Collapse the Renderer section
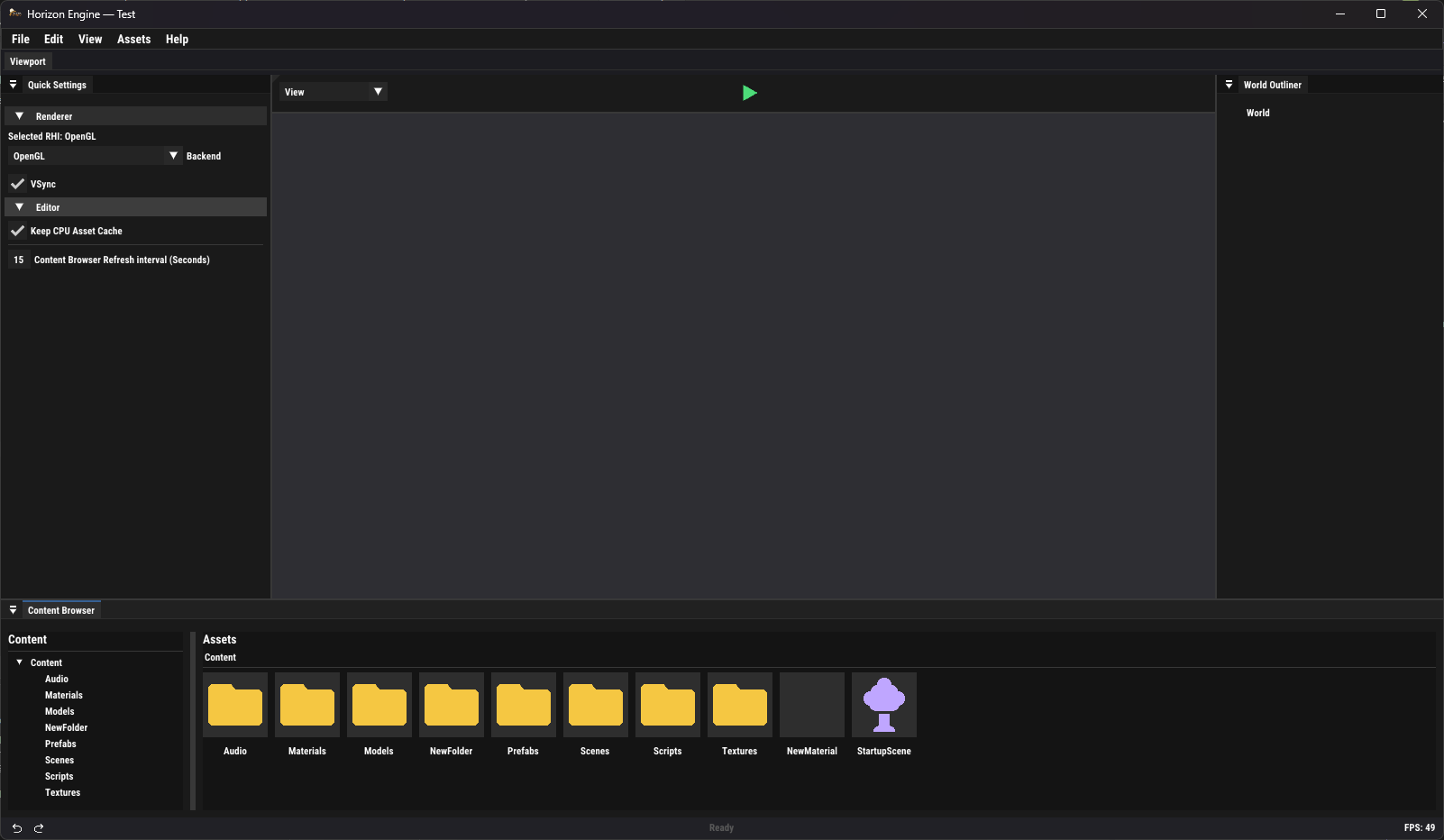 pyautogui.click(x=135, y=116)
